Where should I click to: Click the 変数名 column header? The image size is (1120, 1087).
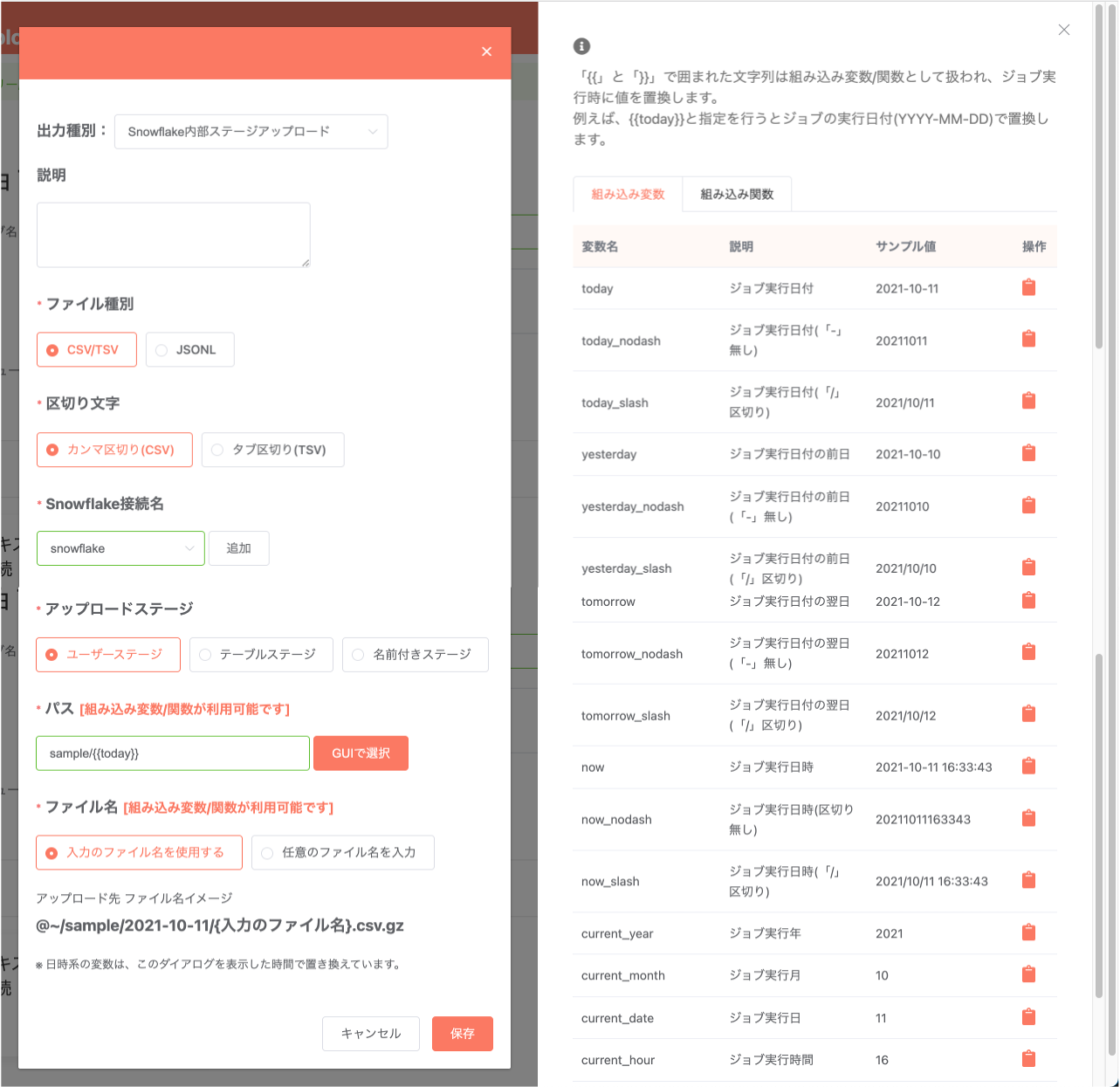tap(600, 246)
